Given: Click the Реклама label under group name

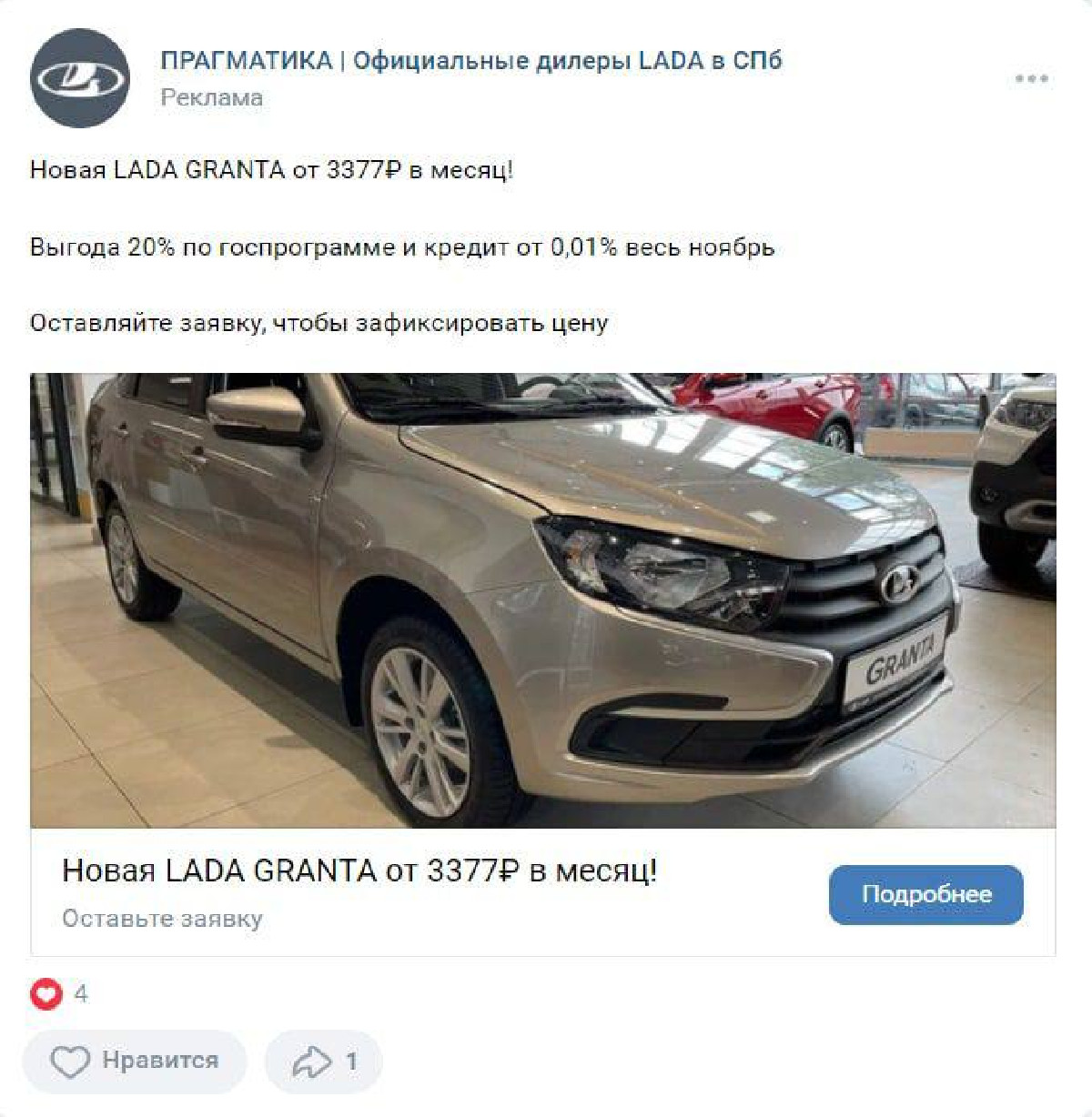Looking at the screenshot, I should (x=212, y=98).
